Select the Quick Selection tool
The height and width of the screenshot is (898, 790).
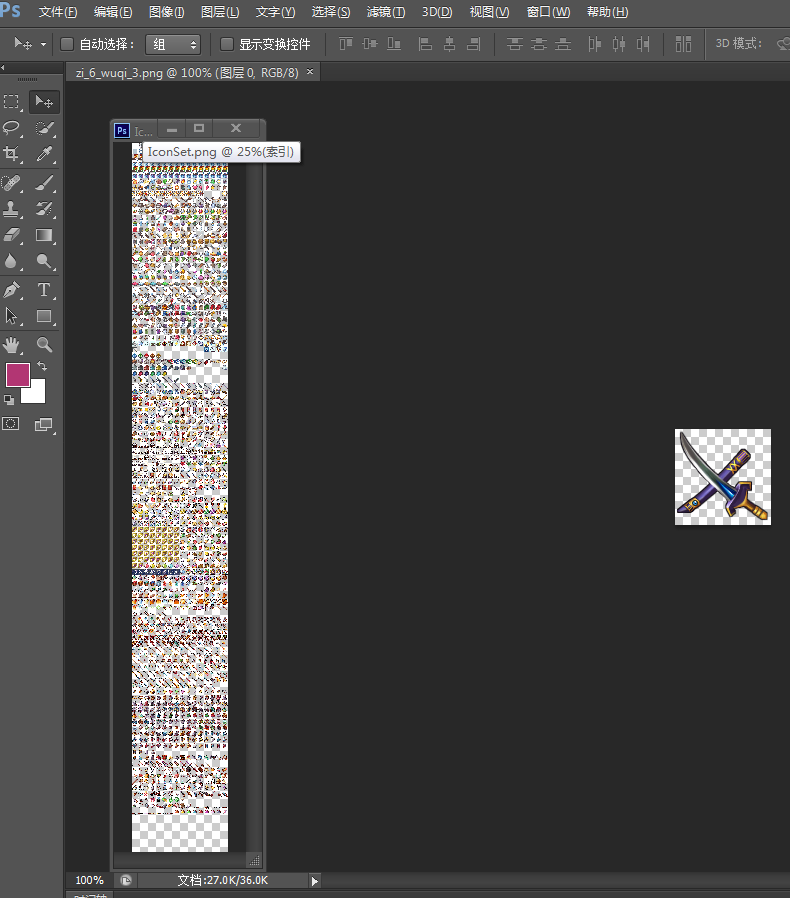tap(44, 128)
